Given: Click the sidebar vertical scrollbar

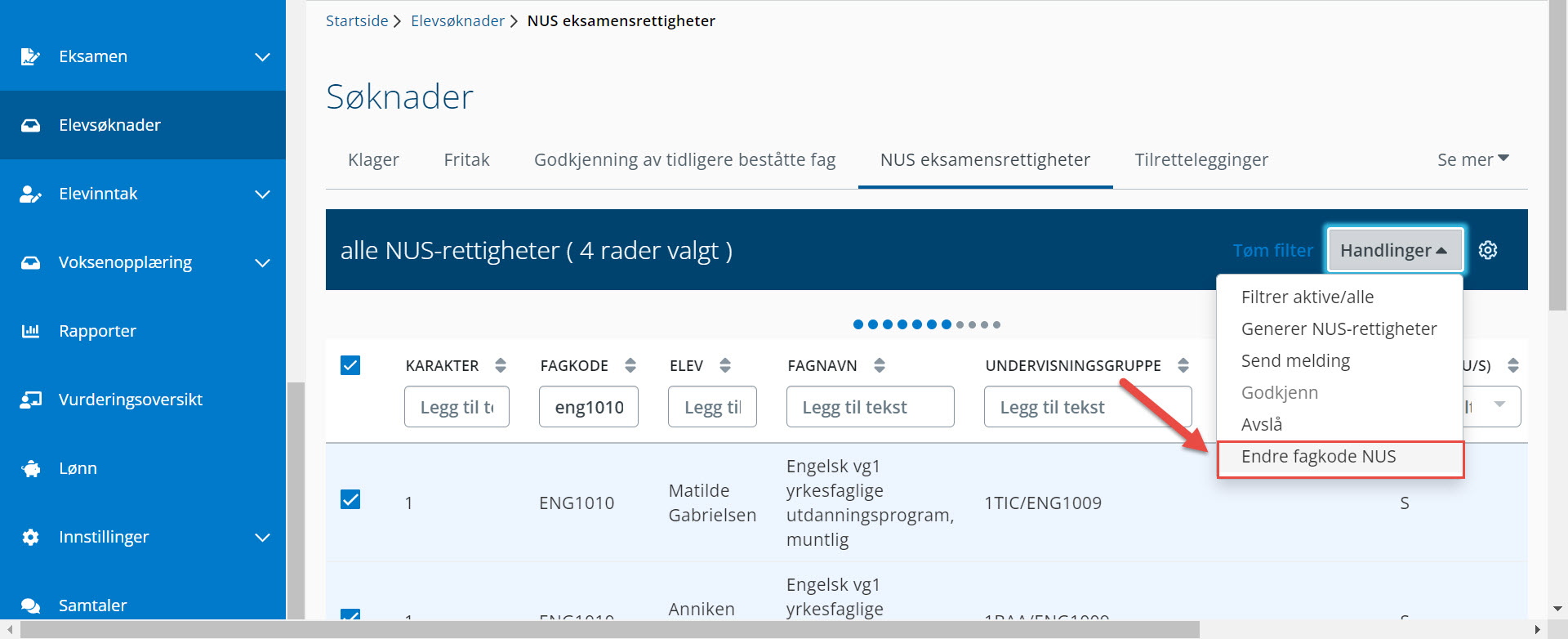Looking at the screenshot, I should click(x=296, y=500).
